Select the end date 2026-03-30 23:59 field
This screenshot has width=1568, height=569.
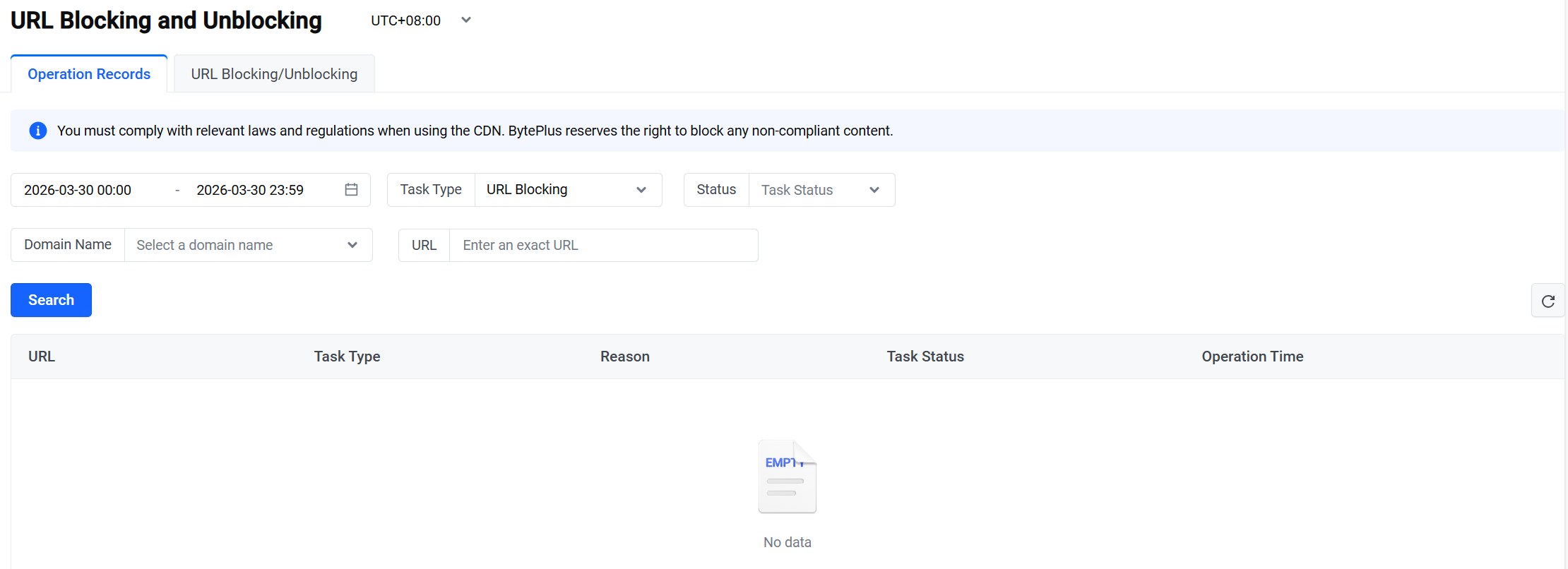(x=250, y=190)
